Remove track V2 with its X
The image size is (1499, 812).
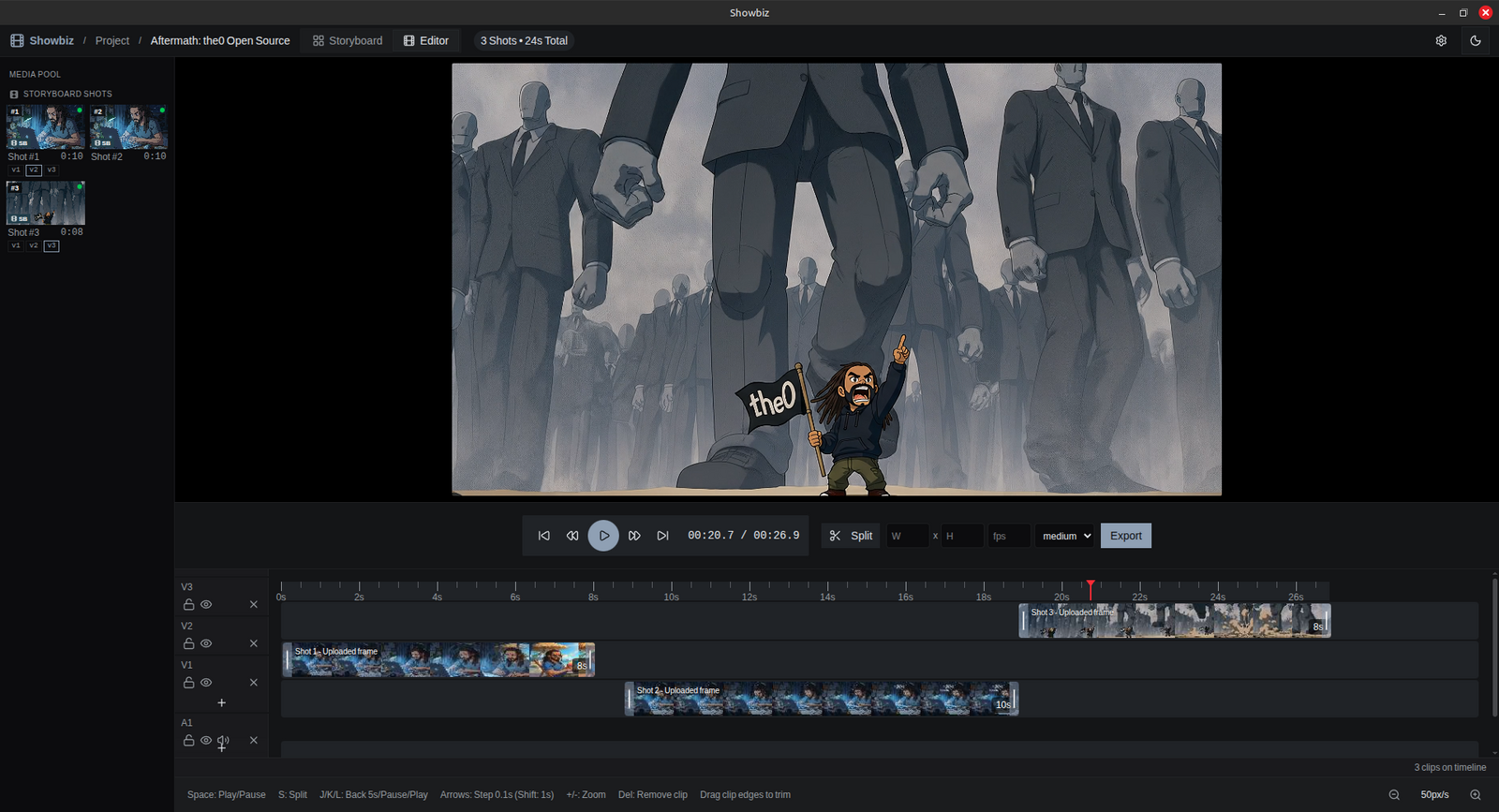pos(253,643)
